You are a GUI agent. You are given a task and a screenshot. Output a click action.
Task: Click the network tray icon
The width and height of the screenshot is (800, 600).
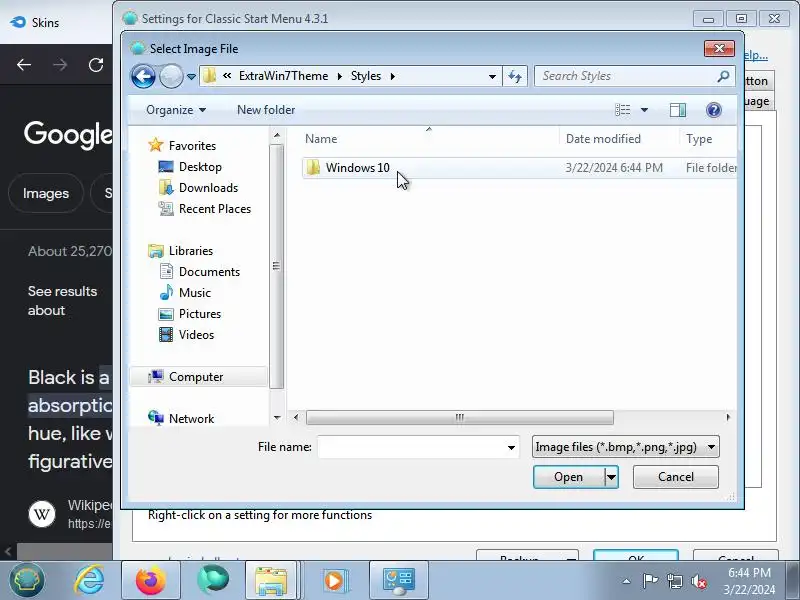(x=675, y=581)
